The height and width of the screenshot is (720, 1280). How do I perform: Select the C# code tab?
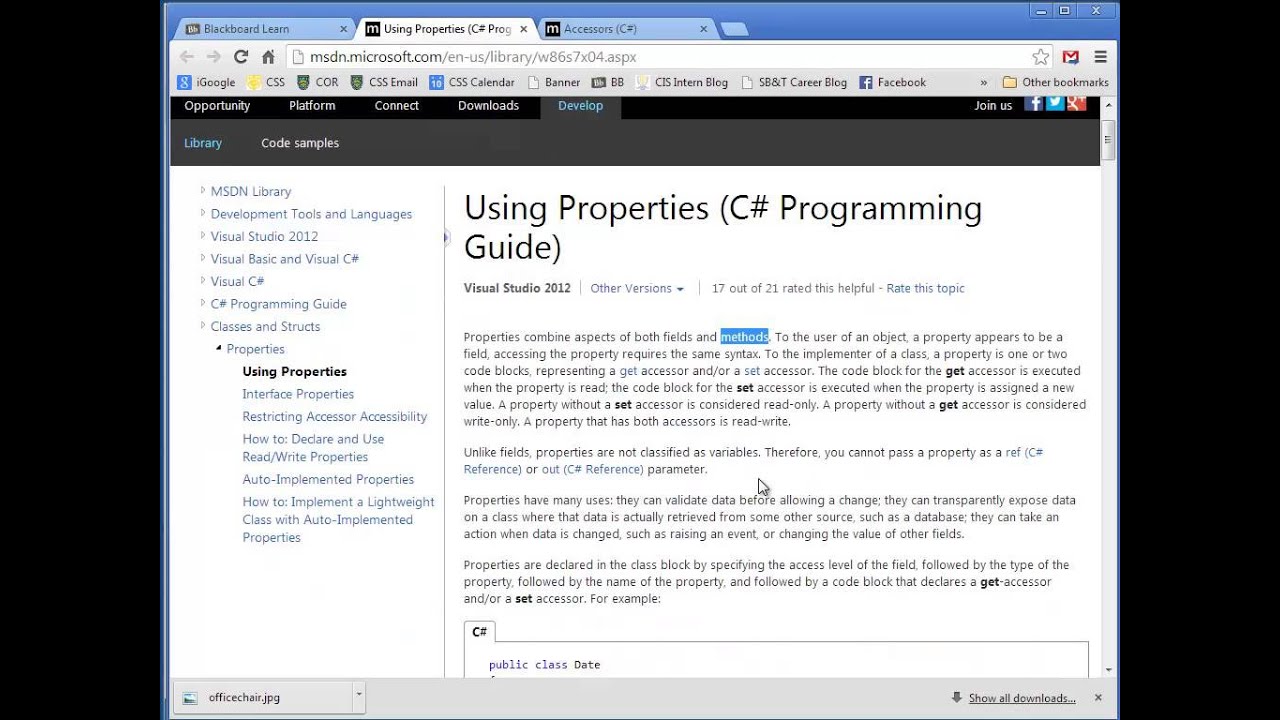tap(480, 632)
